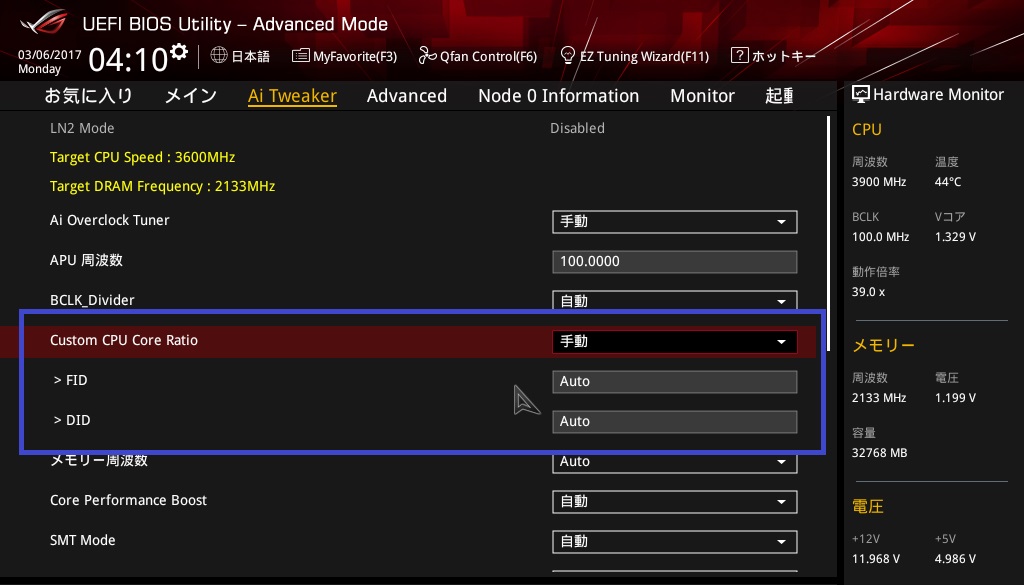Open Ai Overclock Tuner dropdown
The image size is (1024, 585).
pos(675,221)
